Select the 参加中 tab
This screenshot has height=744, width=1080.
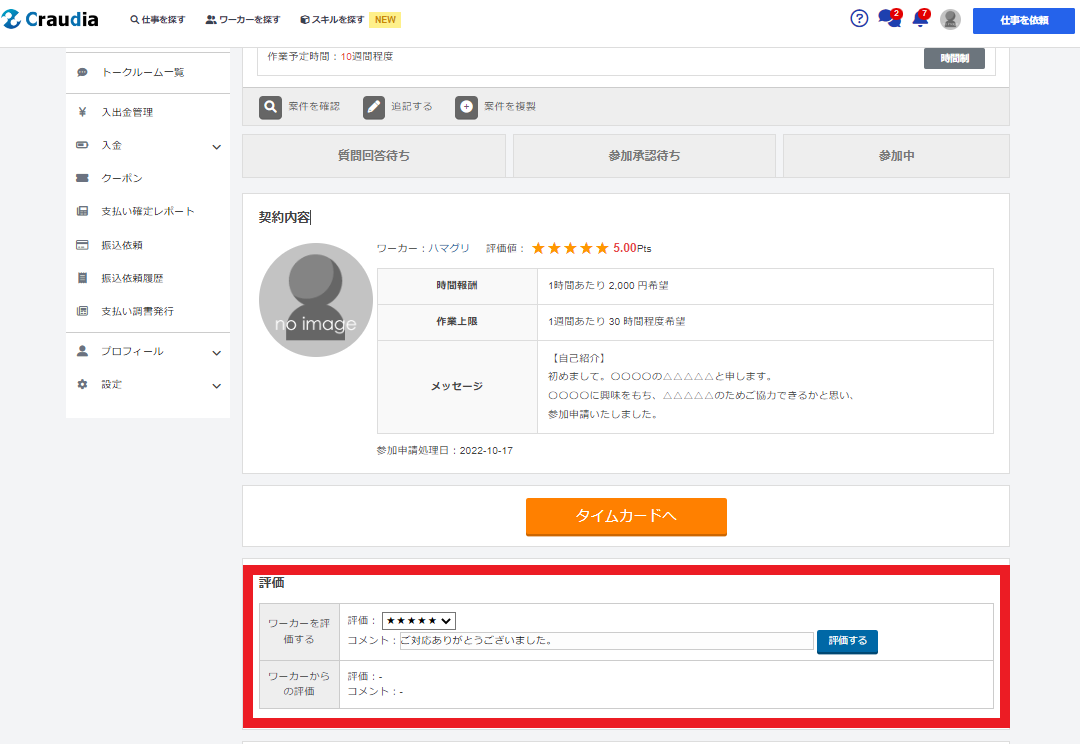point(896,156)
